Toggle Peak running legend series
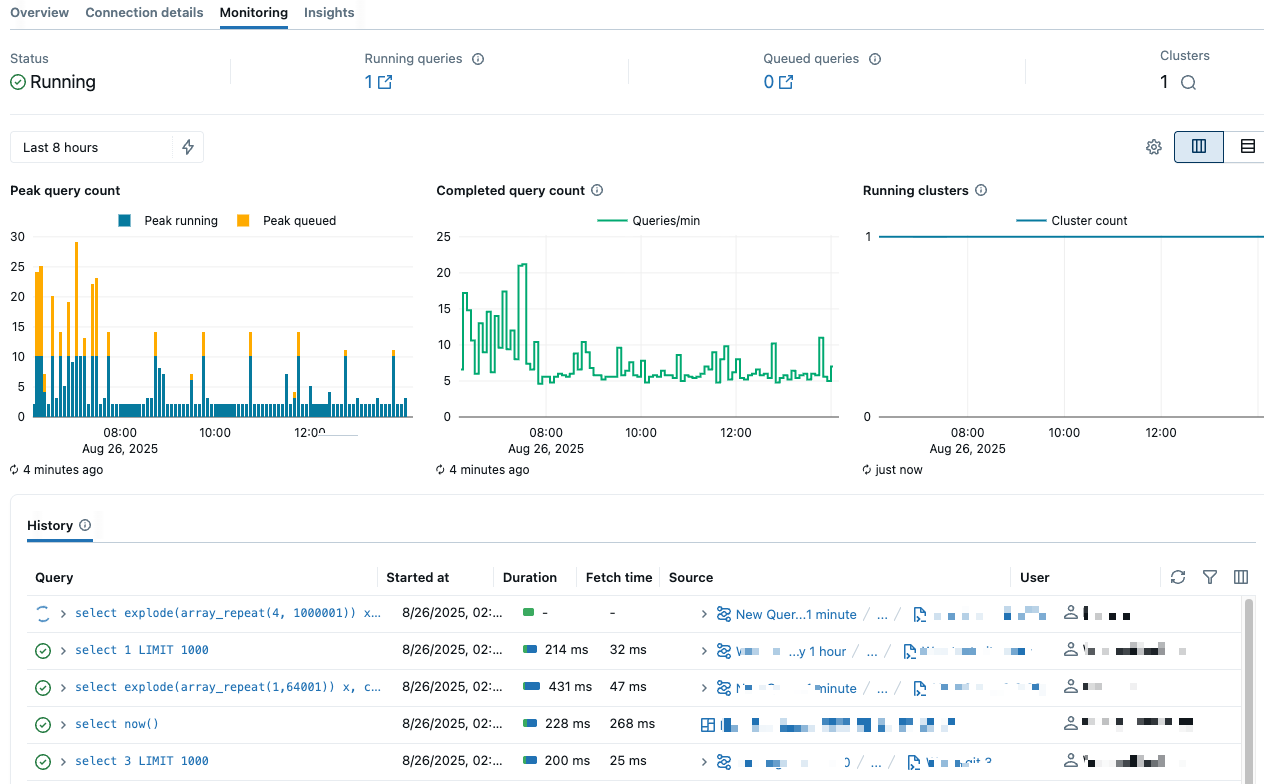Viewport: 1264px width, 784px height. 168,221
